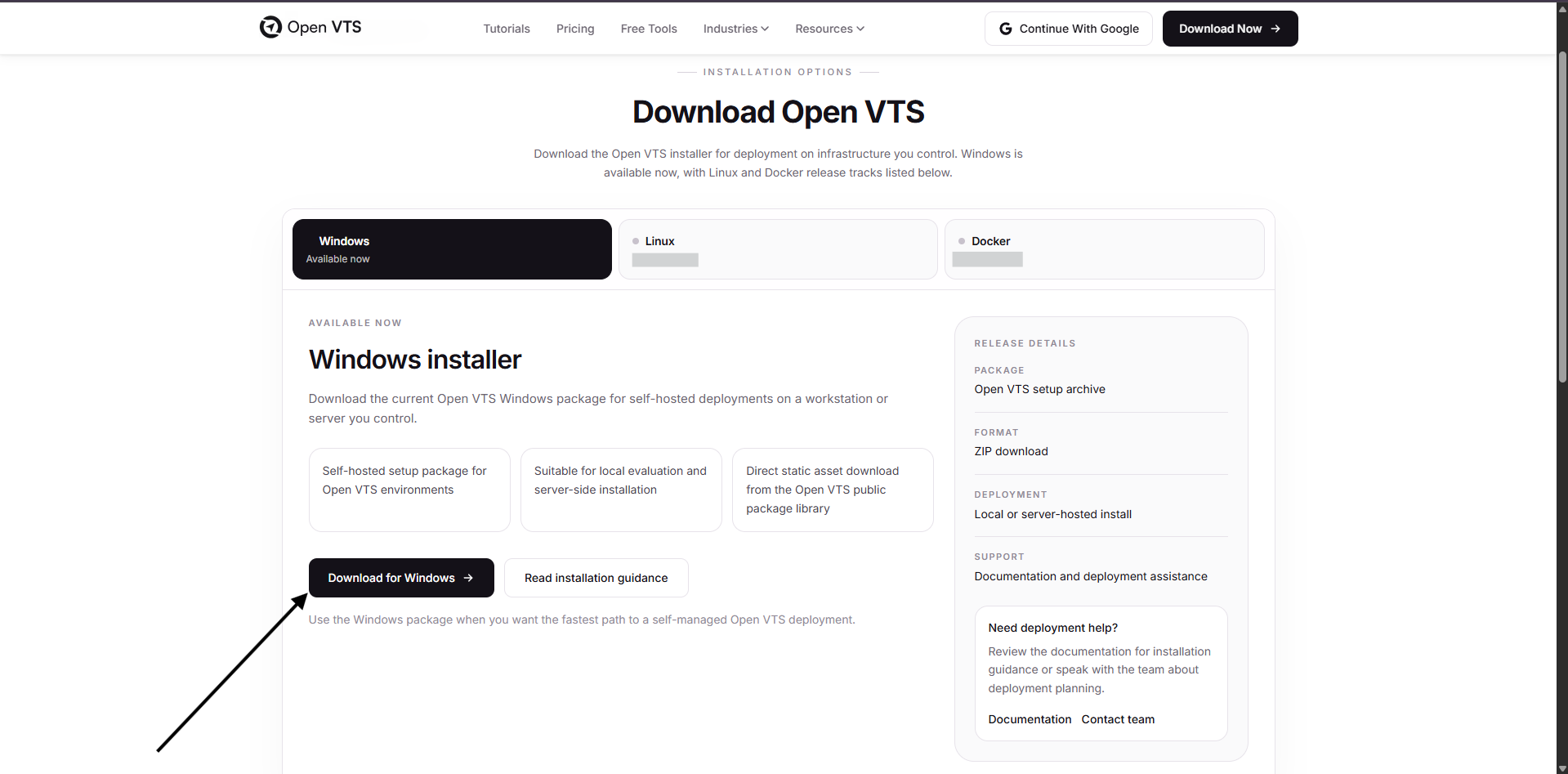The width and height of the screenshot is (1568, 774).
Task: Click 'Documentation and deployment assistance' text
Action: (x=1091, y=576)
